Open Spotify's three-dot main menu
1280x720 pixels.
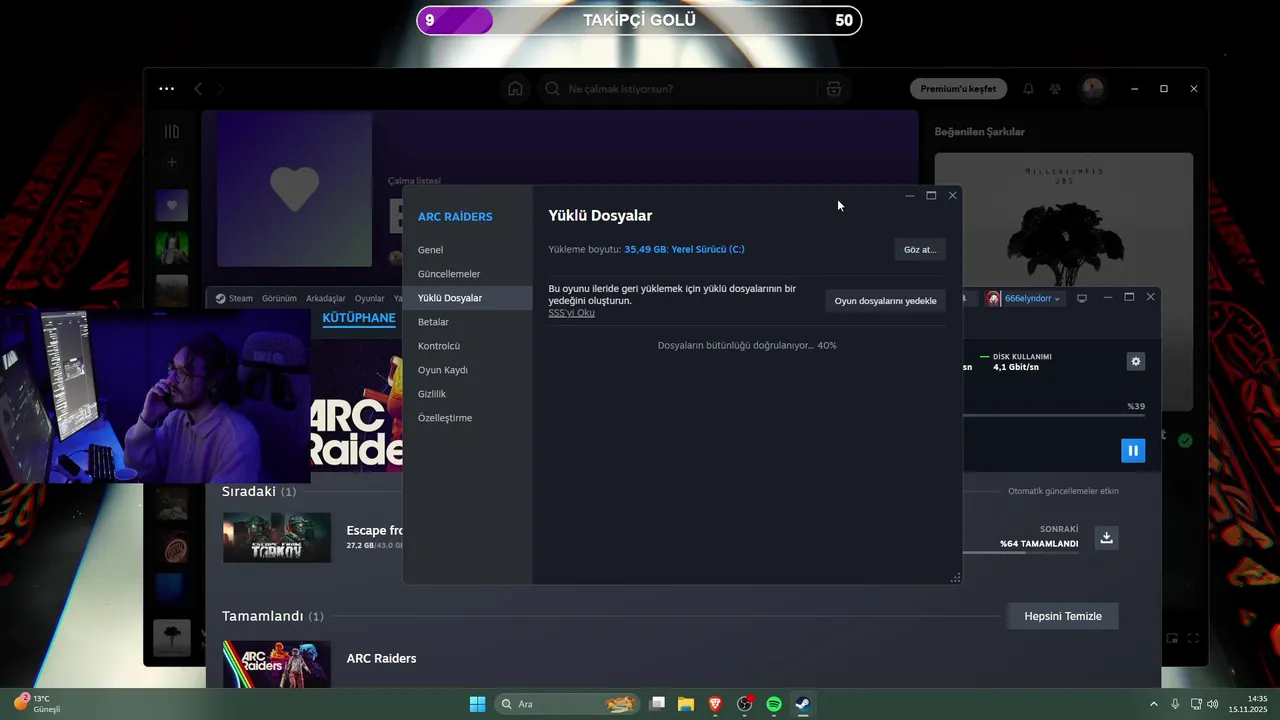(x=166, y=89)
